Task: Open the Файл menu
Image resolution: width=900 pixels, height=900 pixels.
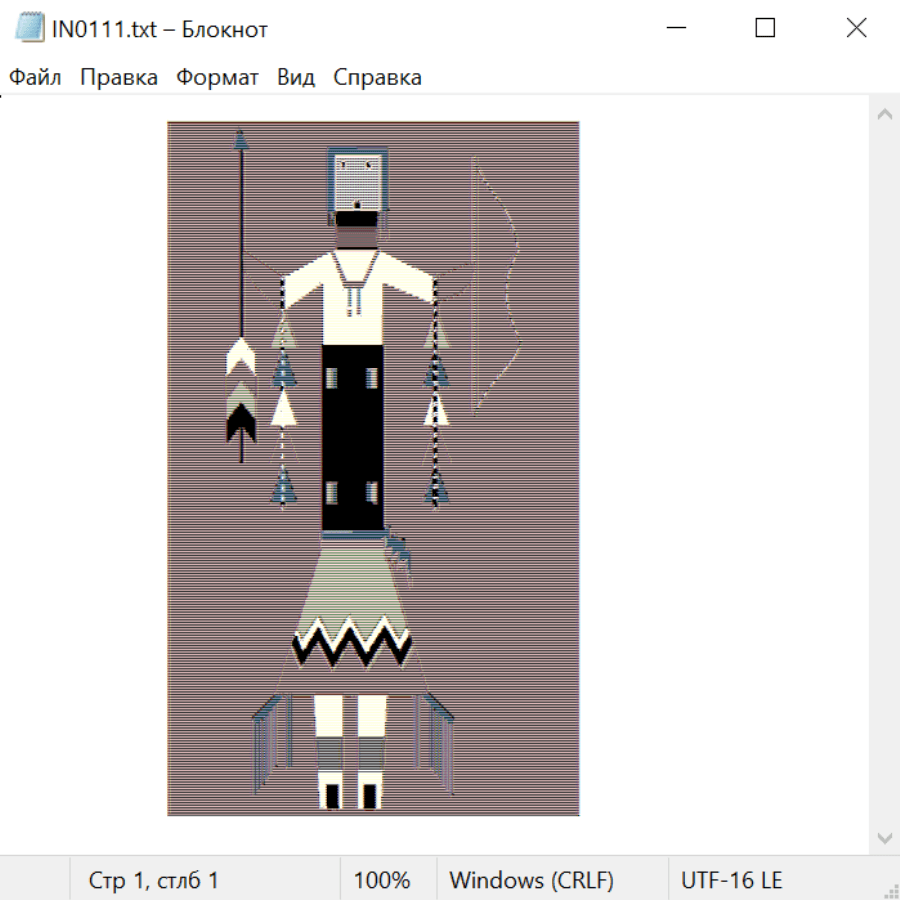Action: point(35,78)
